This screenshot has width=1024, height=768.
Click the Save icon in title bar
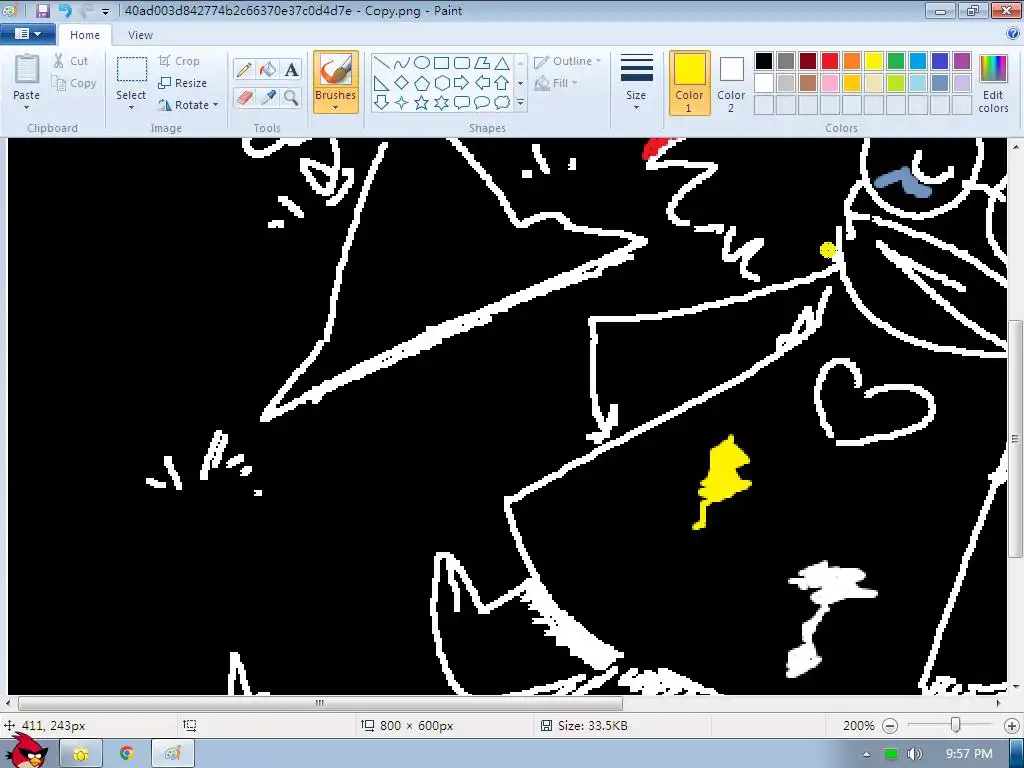[x=42, y=10]
